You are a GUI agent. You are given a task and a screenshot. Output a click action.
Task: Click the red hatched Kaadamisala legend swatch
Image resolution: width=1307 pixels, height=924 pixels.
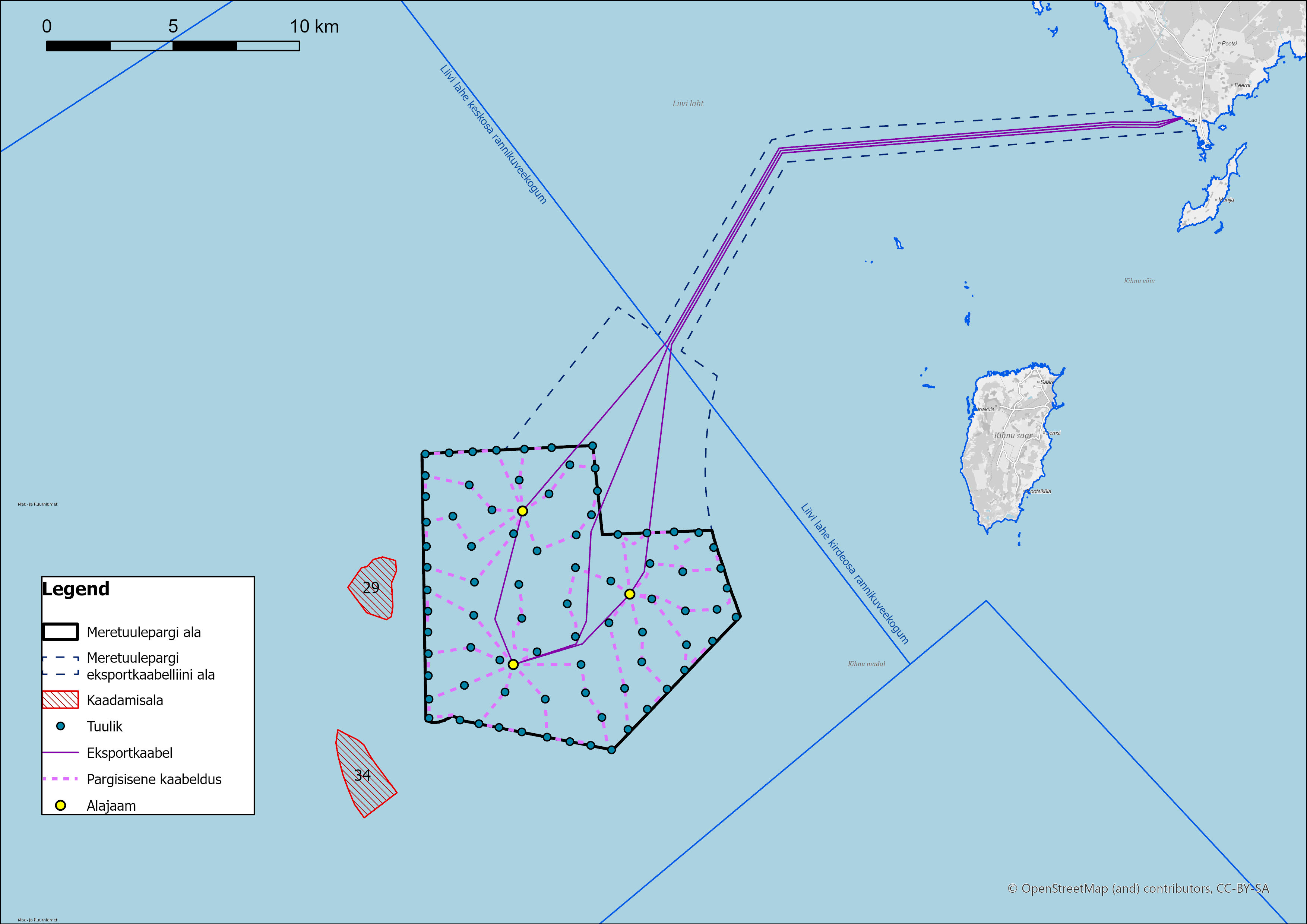60,700
